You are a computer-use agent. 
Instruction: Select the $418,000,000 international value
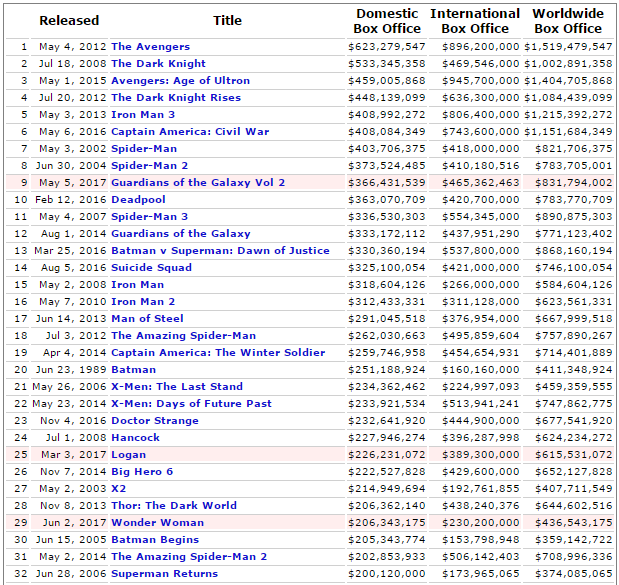[x=480, y=148]
